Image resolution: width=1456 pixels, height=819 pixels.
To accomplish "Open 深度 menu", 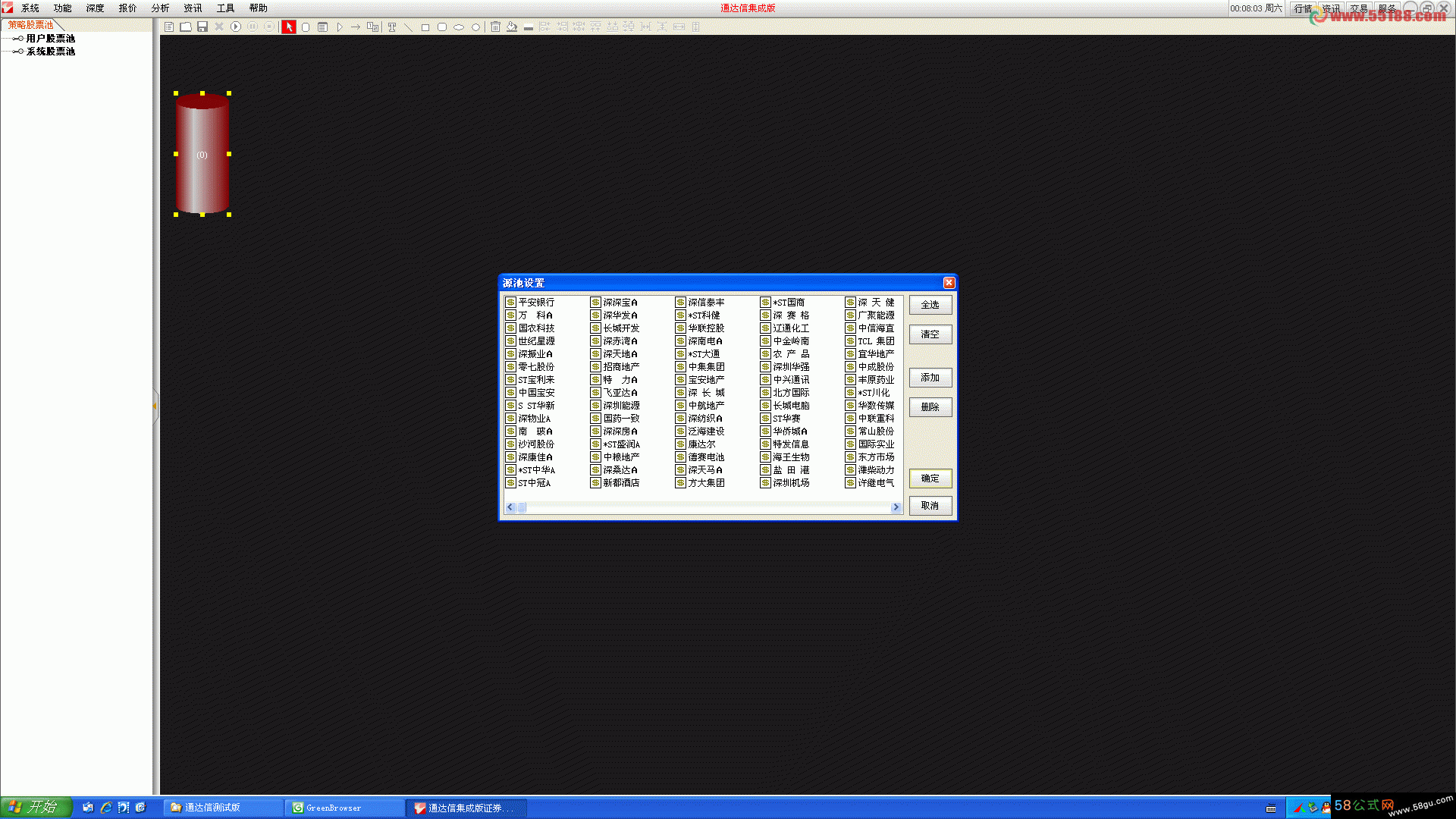I will tap(96, 8).
